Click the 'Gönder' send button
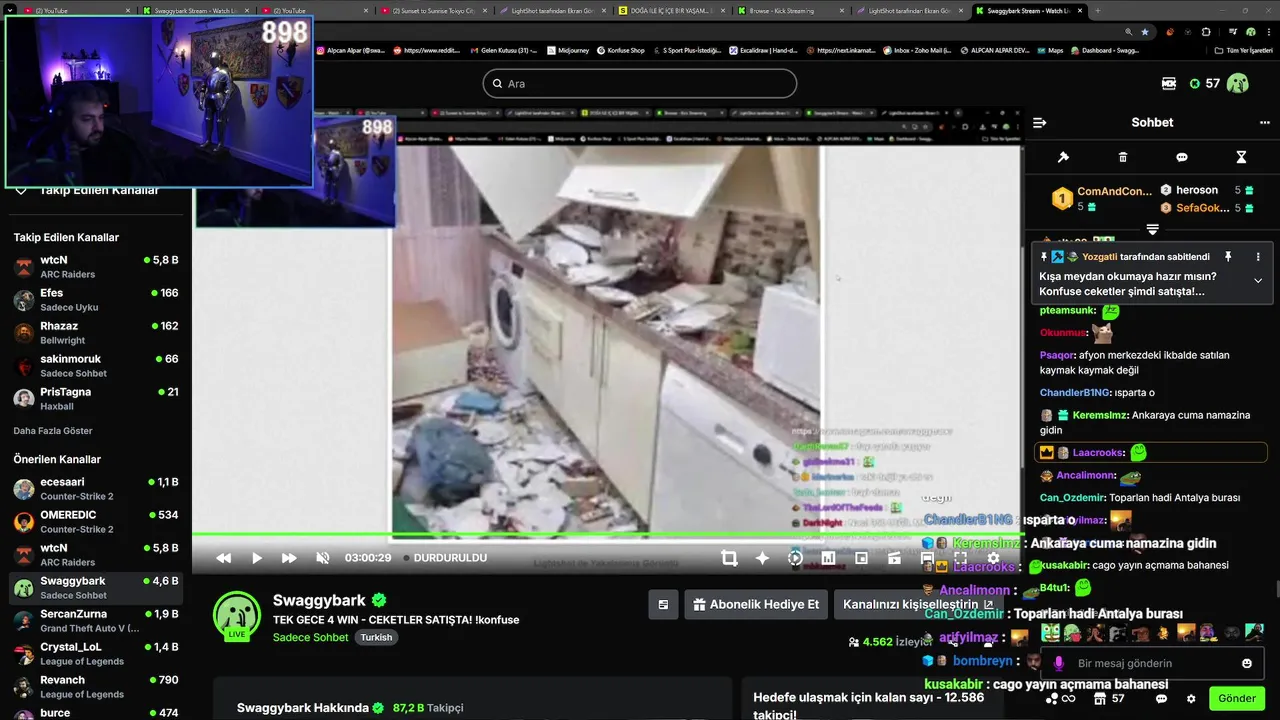The height and width of the screenshot is (720, 1280). coord(1237,698)
